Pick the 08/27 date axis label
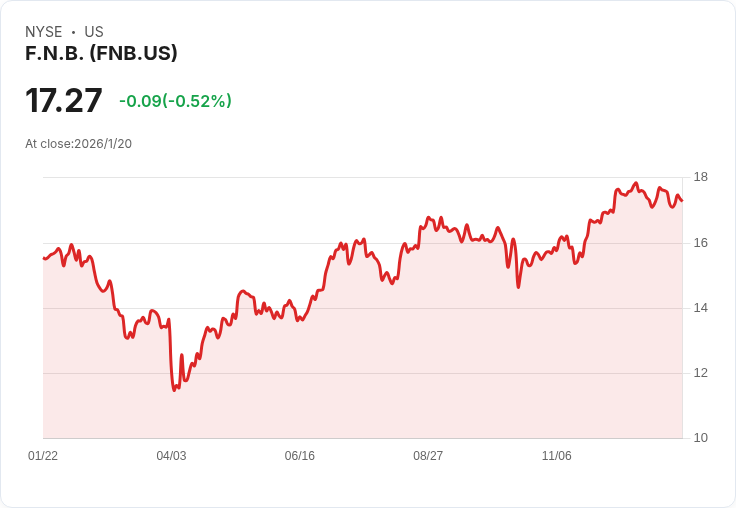 428,456
